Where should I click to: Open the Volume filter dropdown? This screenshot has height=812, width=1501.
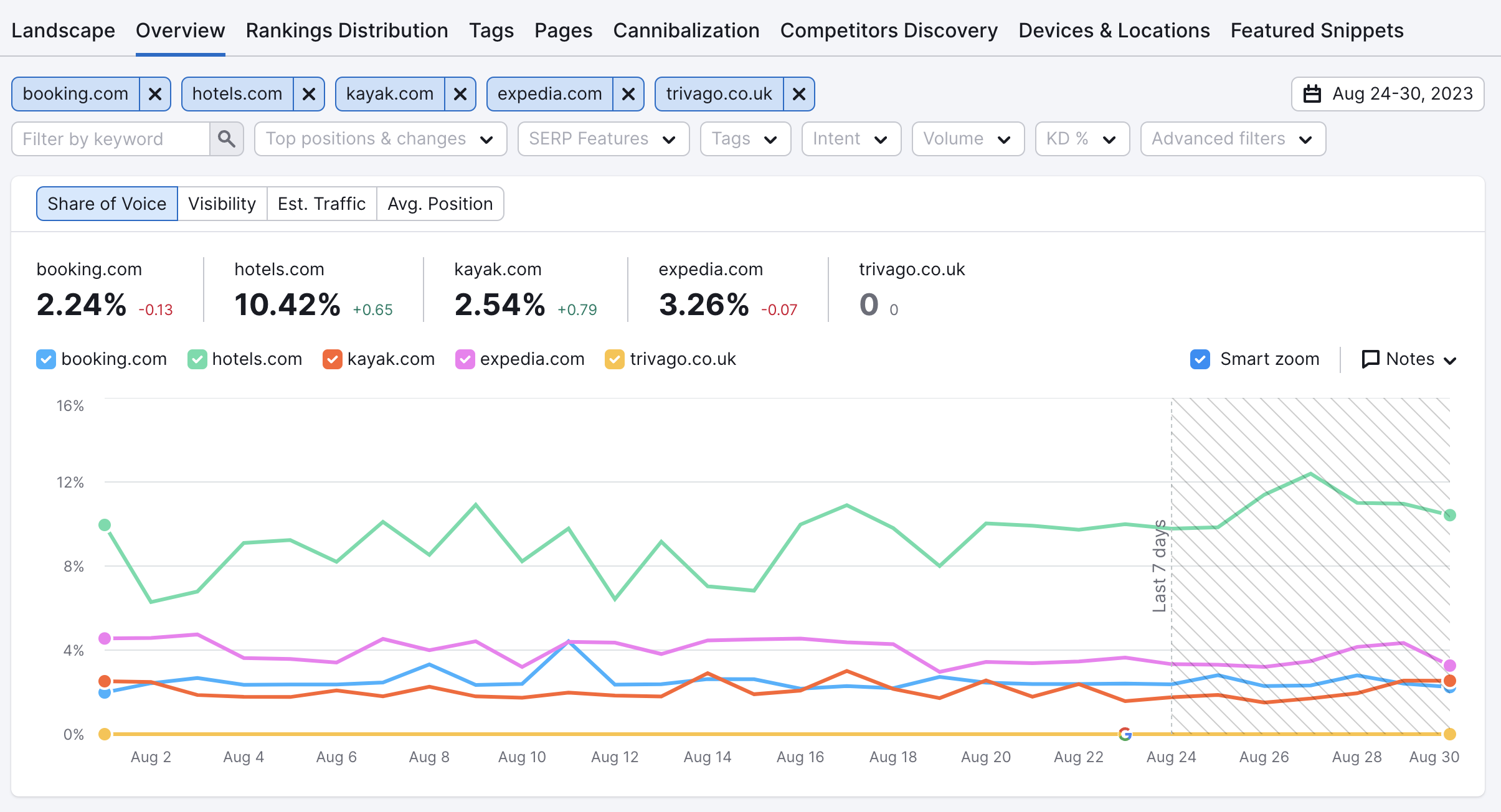point(966,139)
